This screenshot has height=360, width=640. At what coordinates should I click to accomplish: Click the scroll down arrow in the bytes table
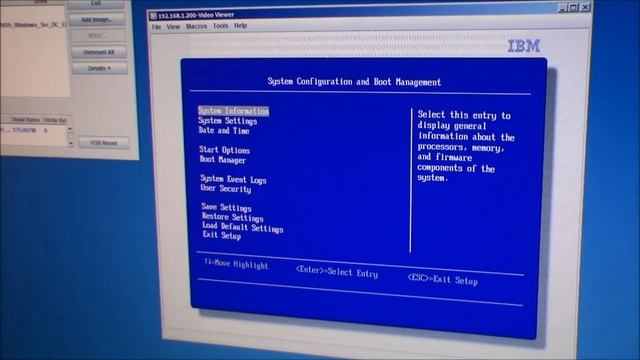70,143
